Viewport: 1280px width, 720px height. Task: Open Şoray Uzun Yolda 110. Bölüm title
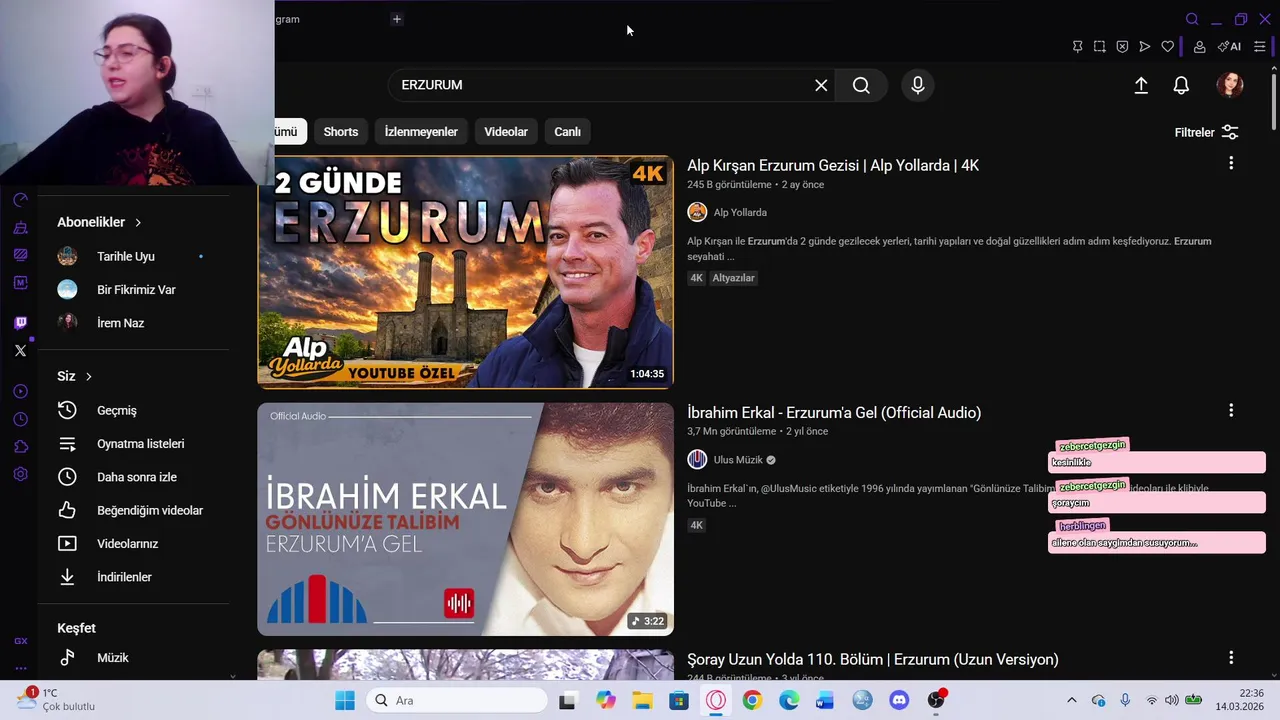[873, 660]
